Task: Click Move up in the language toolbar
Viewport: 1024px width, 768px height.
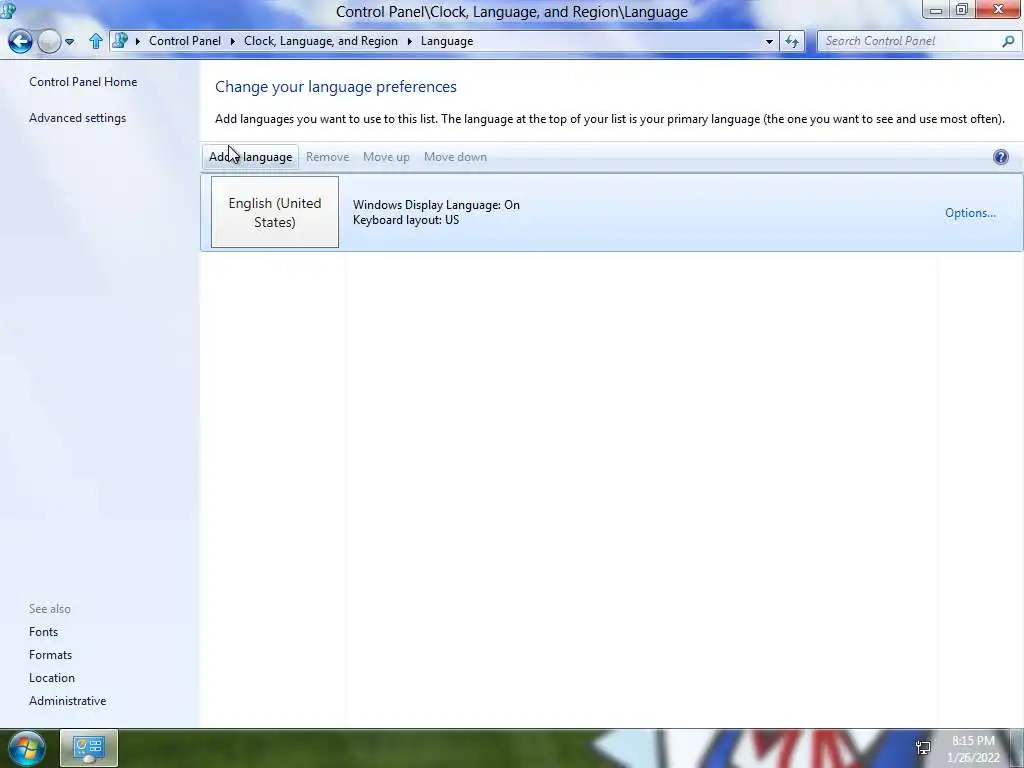Action: (386, 157)
